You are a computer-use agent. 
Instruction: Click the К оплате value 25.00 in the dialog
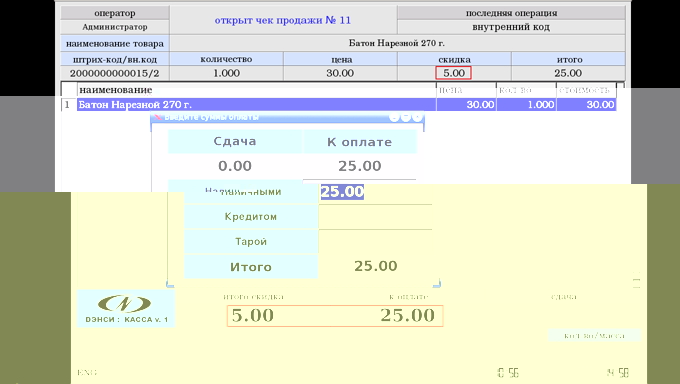pos(360,166)
